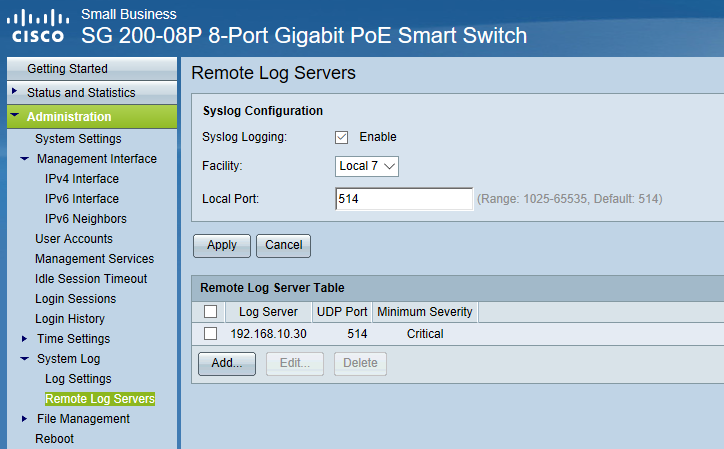The height and width of the screenshot is (449, 724).
Task: Toggle the Syslog Logging Enable checkbox
Action: pyautogui.click(x=341, y=137)
